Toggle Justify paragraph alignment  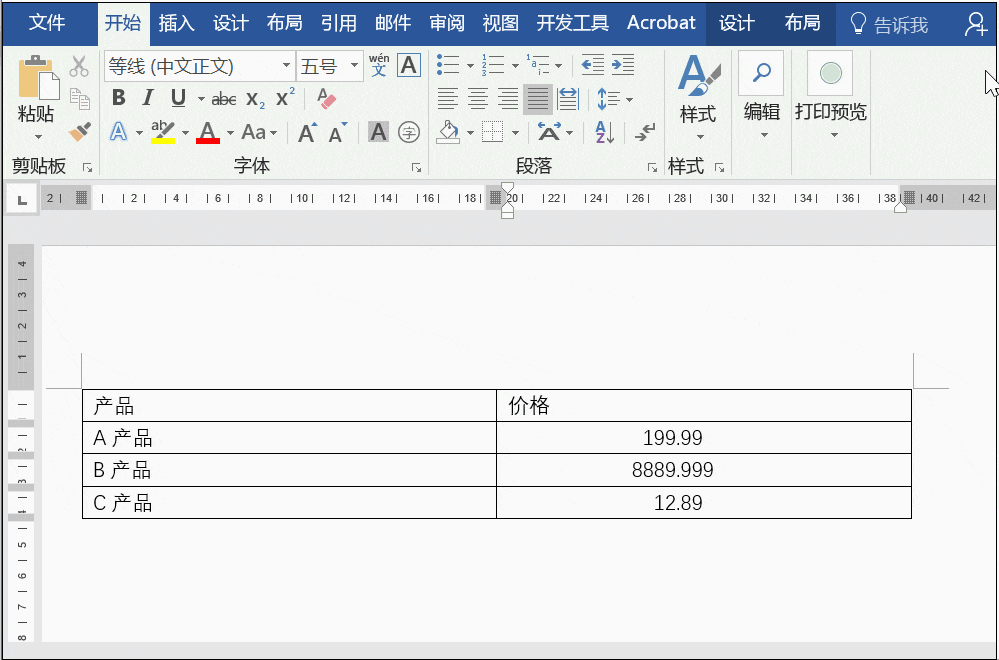click(x=537, y=99)
